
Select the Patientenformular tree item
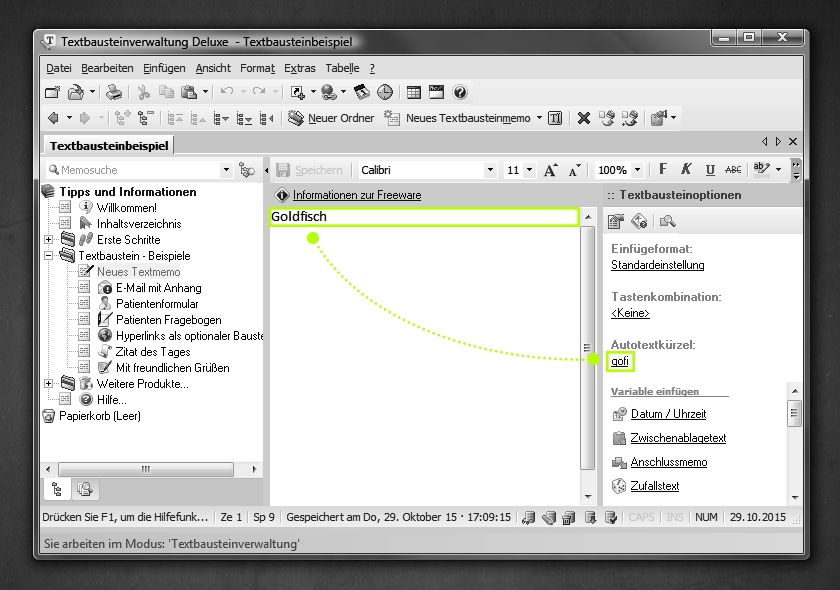pos(157,304)
